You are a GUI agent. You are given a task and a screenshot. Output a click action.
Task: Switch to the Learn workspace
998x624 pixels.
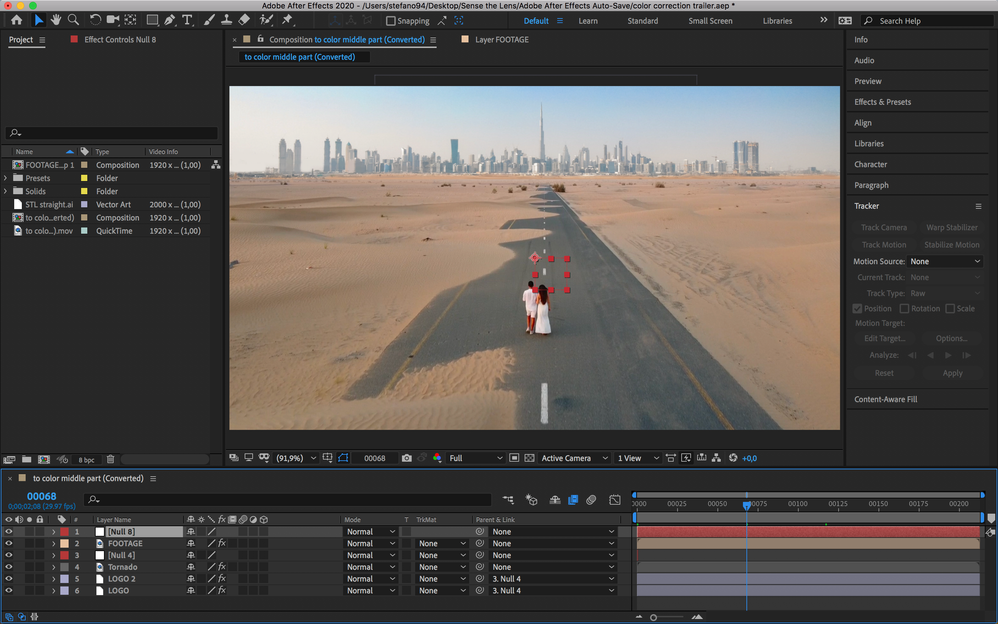[588, 21]
